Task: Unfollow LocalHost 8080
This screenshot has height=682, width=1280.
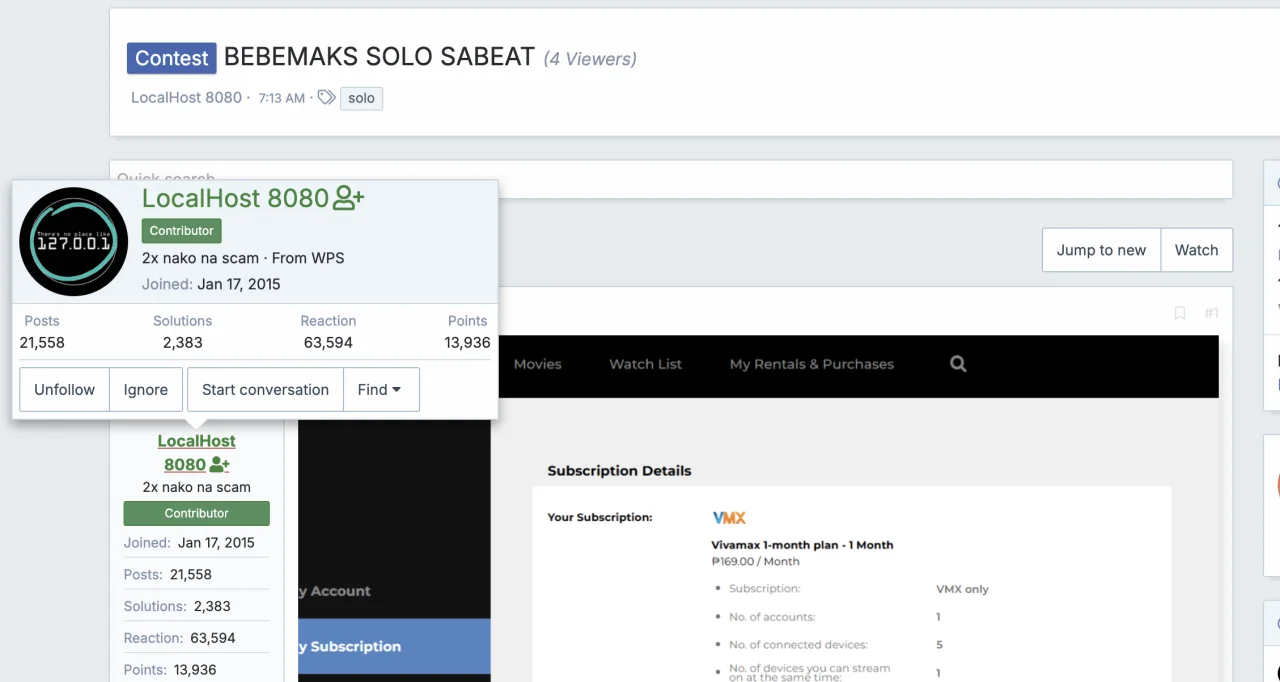Action: pos(64,390)
